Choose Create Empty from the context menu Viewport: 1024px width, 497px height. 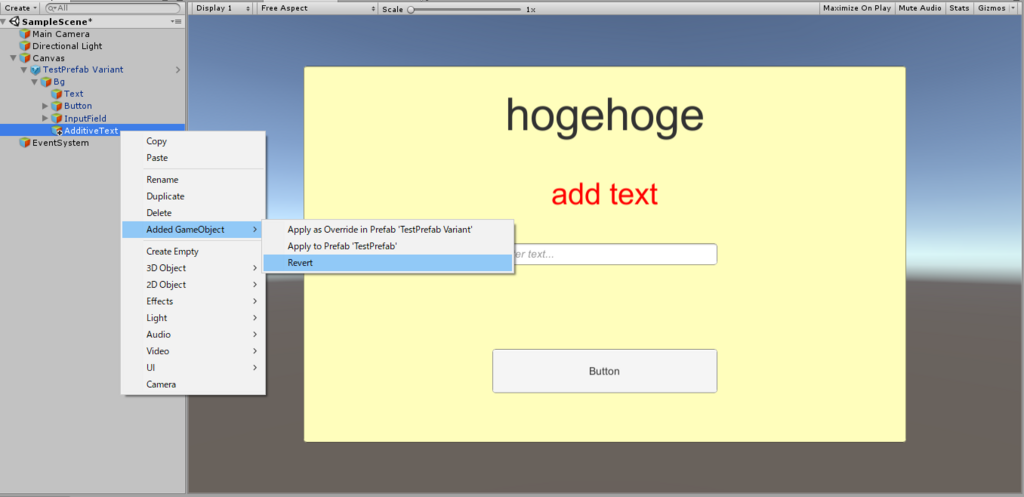tap(193, 251)
